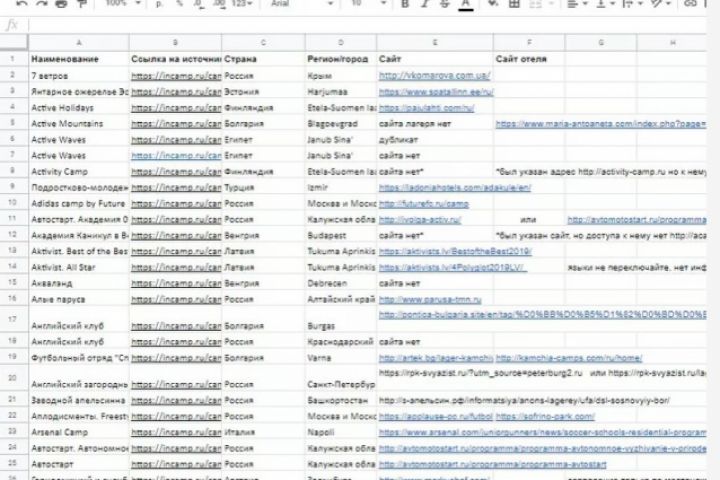Select the Izmir region cell
The width and height of the screenshot is (720, 480).
(x=341, y=187)
